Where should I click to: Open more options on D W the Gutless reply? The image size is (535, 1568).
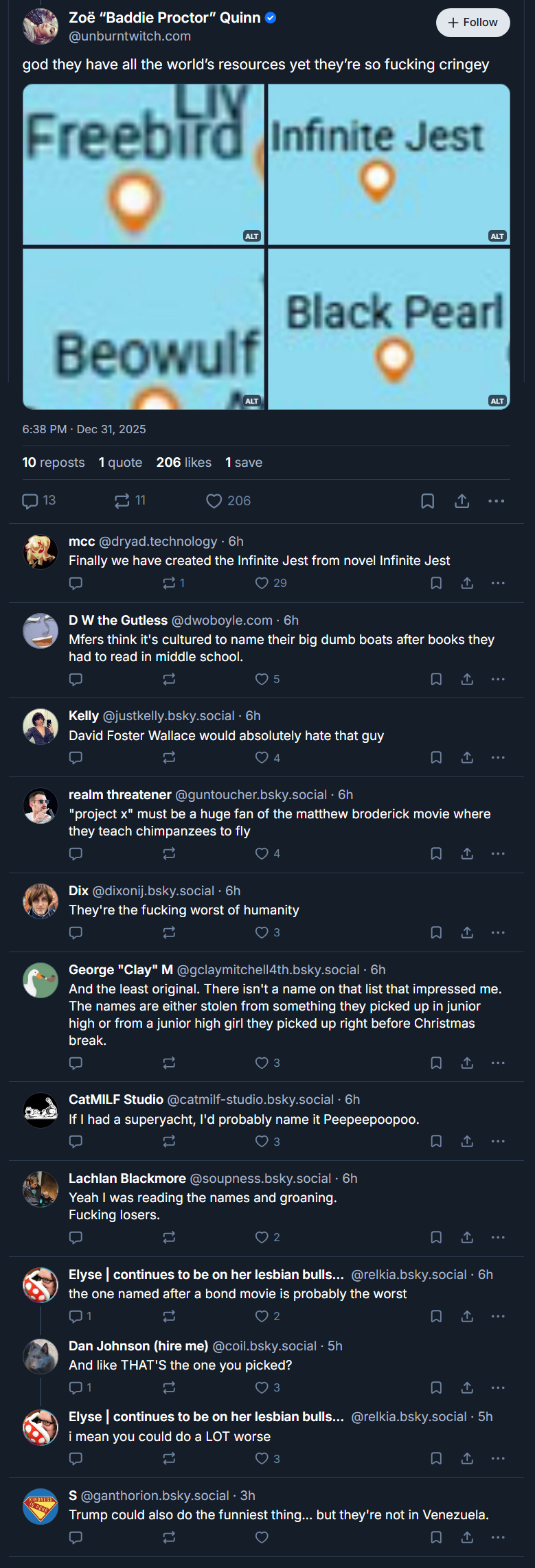498,679
